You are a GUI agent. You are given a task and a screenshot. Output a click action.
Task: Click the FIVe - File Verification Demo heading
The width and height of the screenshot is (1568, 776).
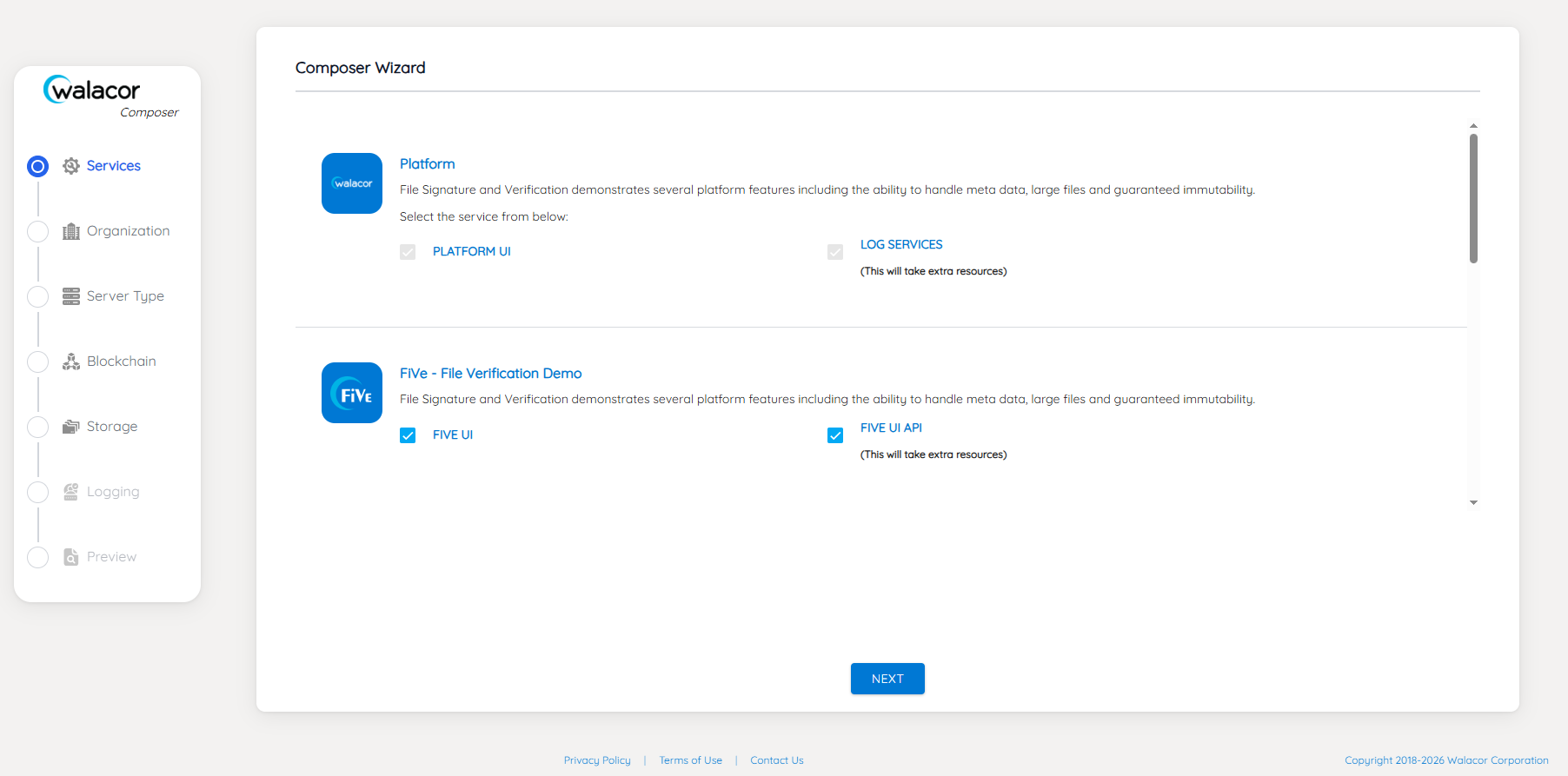491,374
